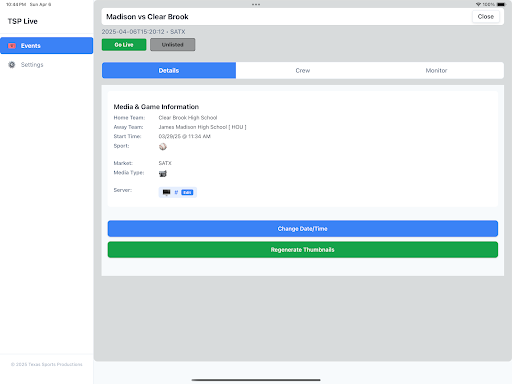Click the Clear Brook High School text
Image resolution: width=512 pixels, height=384 pixels.
tap(188, 118)
